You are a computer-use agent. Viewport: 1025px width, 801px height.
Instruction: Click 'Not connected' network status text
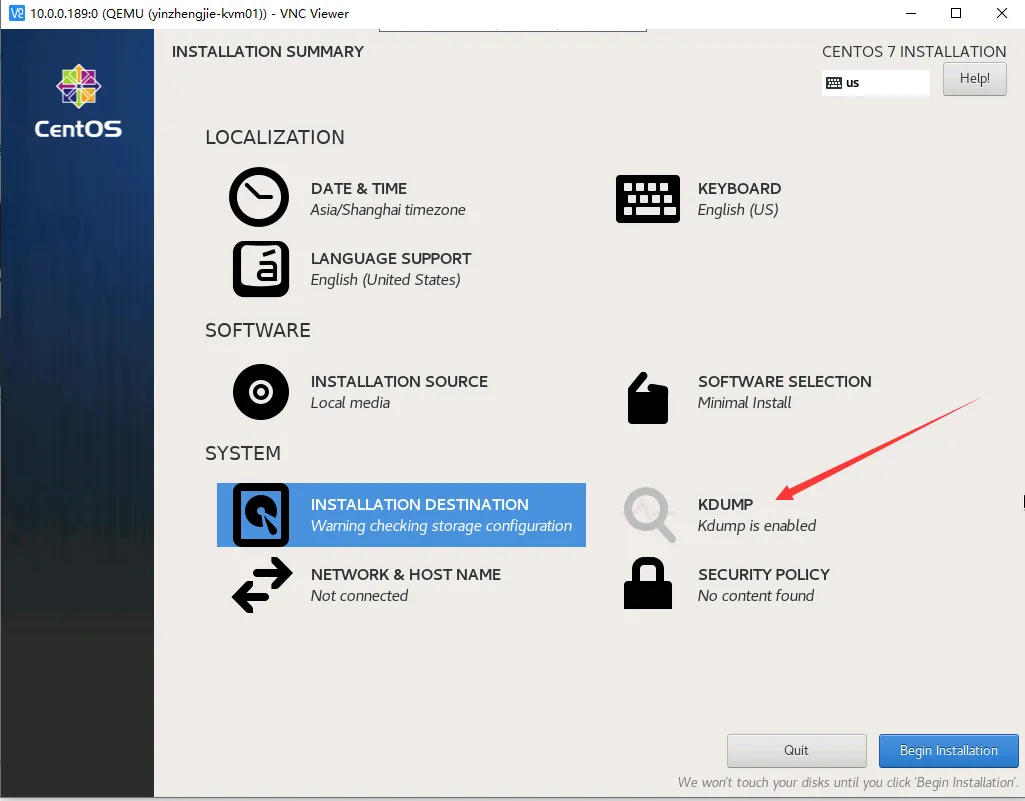360,596
